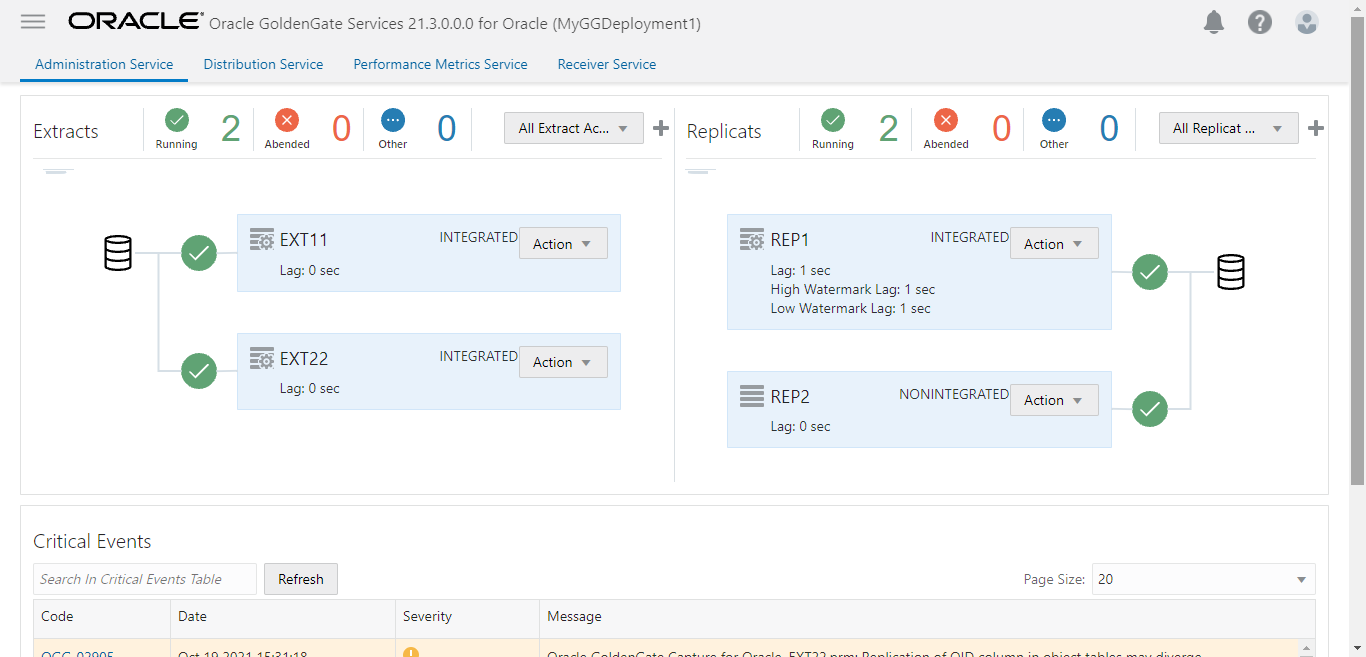Image resolution: width=1366 pixels, height=657 pixels.
Task: Open the REP1 replicat name
Action: point(790,240)
